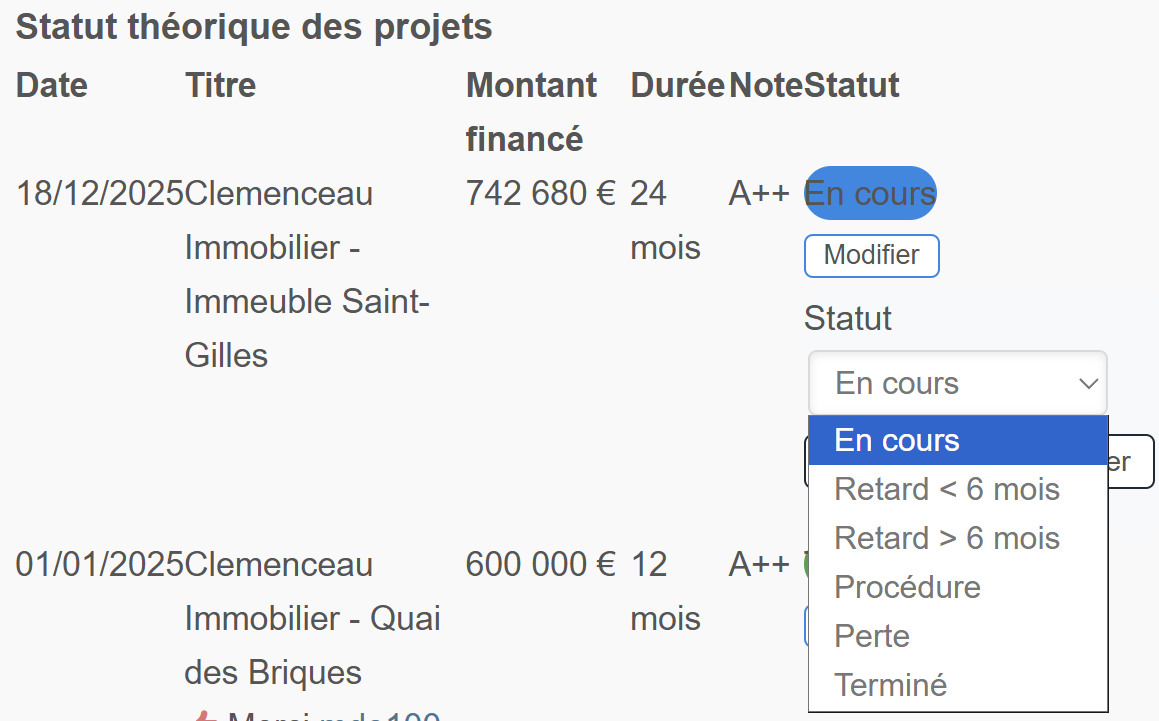1159x721 pixels.
Task: Click the Titre column header
Action: click(x=220, y=85)
